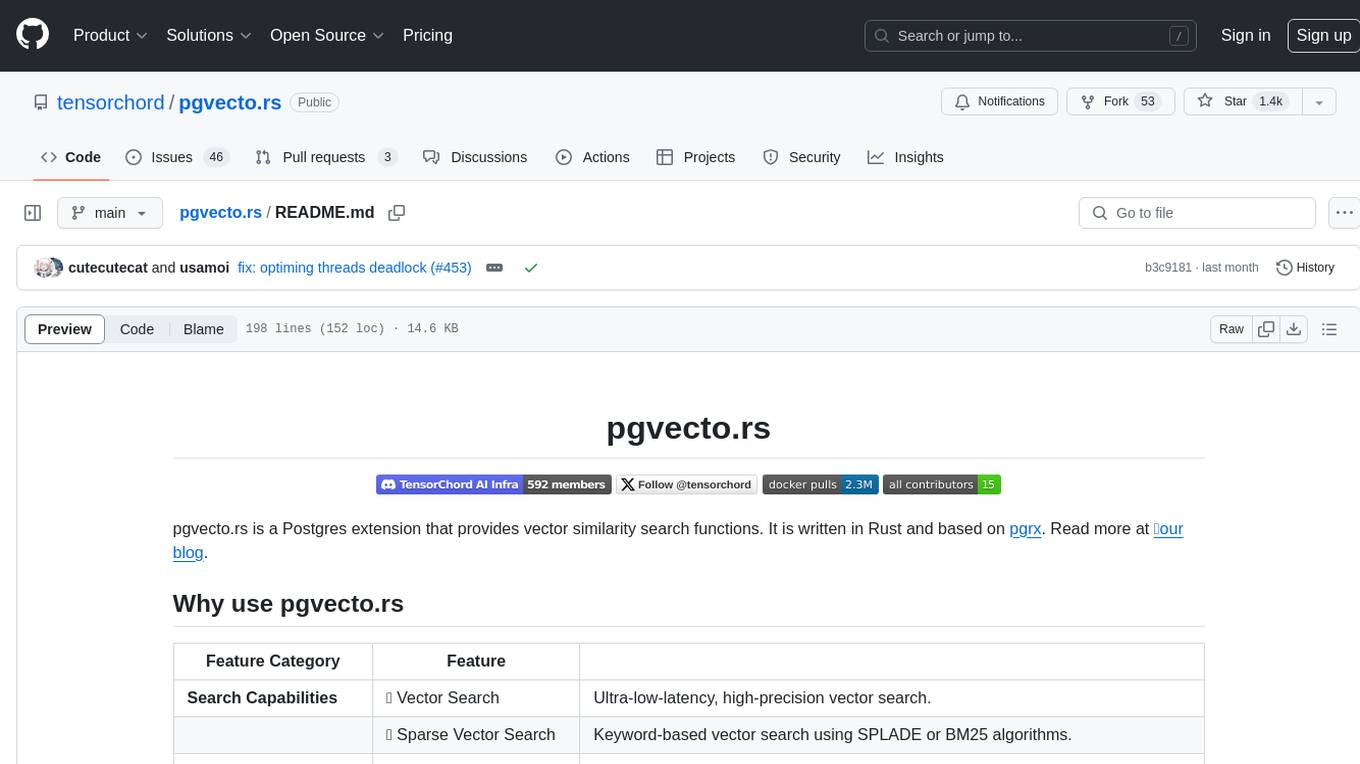This screenshot has width=1360, height=764.
Task: Open the our blog link
Action: point(1168,529)
